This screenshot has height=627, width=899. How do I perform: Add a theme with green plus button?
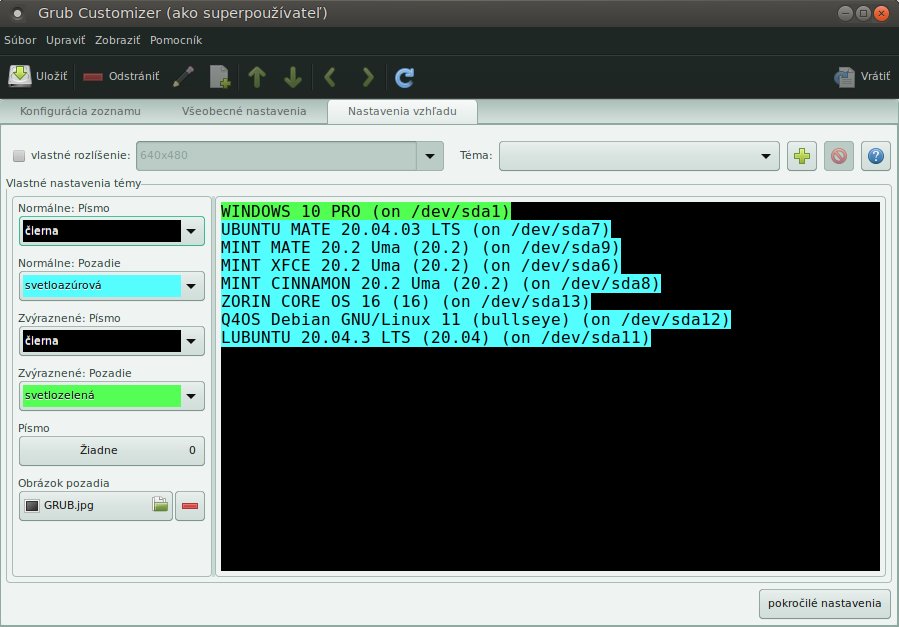[801, 155]
